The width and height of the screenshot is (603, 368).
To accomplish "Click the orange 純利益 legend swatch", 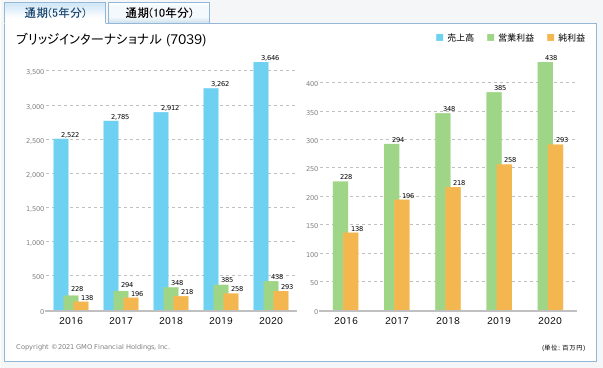I will coord(550,37).
